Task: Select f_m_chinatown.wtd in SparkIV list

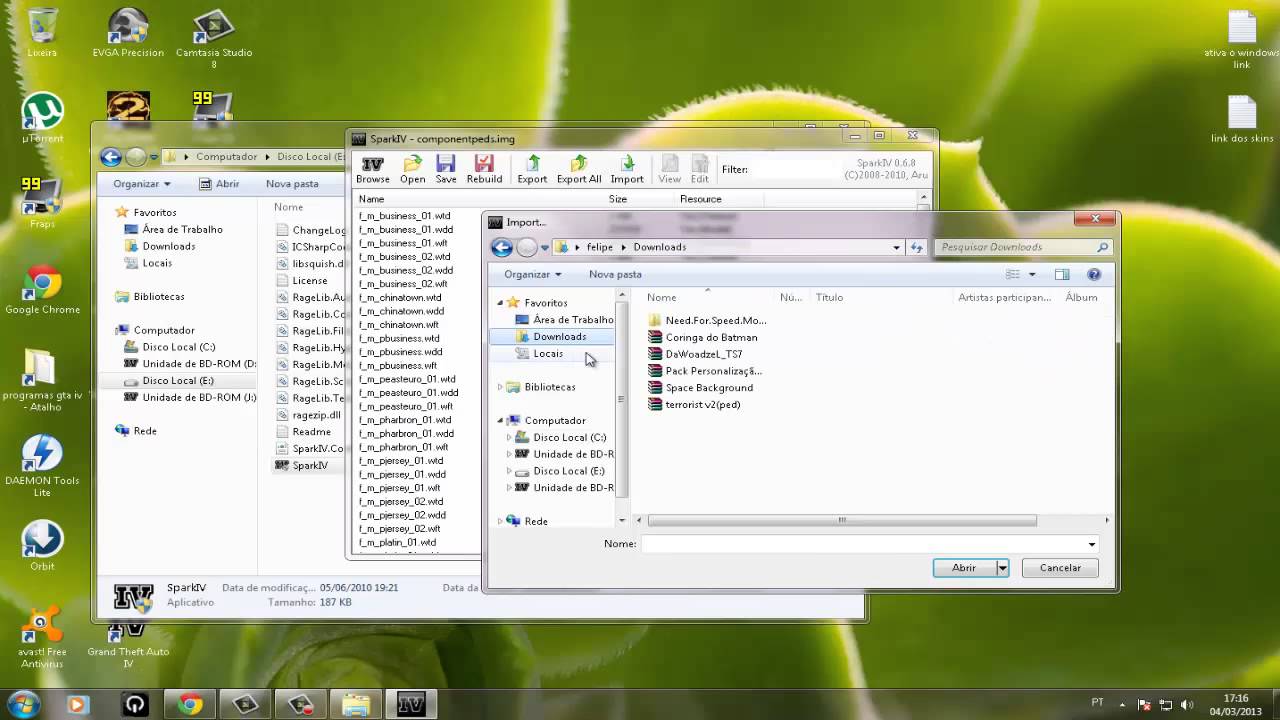Action: [x=400, y=298]
